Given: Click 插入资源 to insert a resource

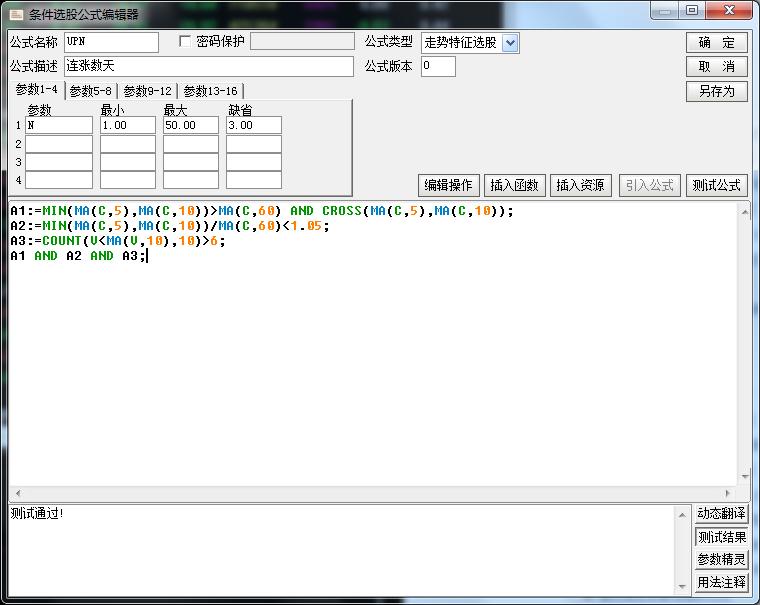Looking at the screenshot, I should pyautogui.click(x=581, y=185).
